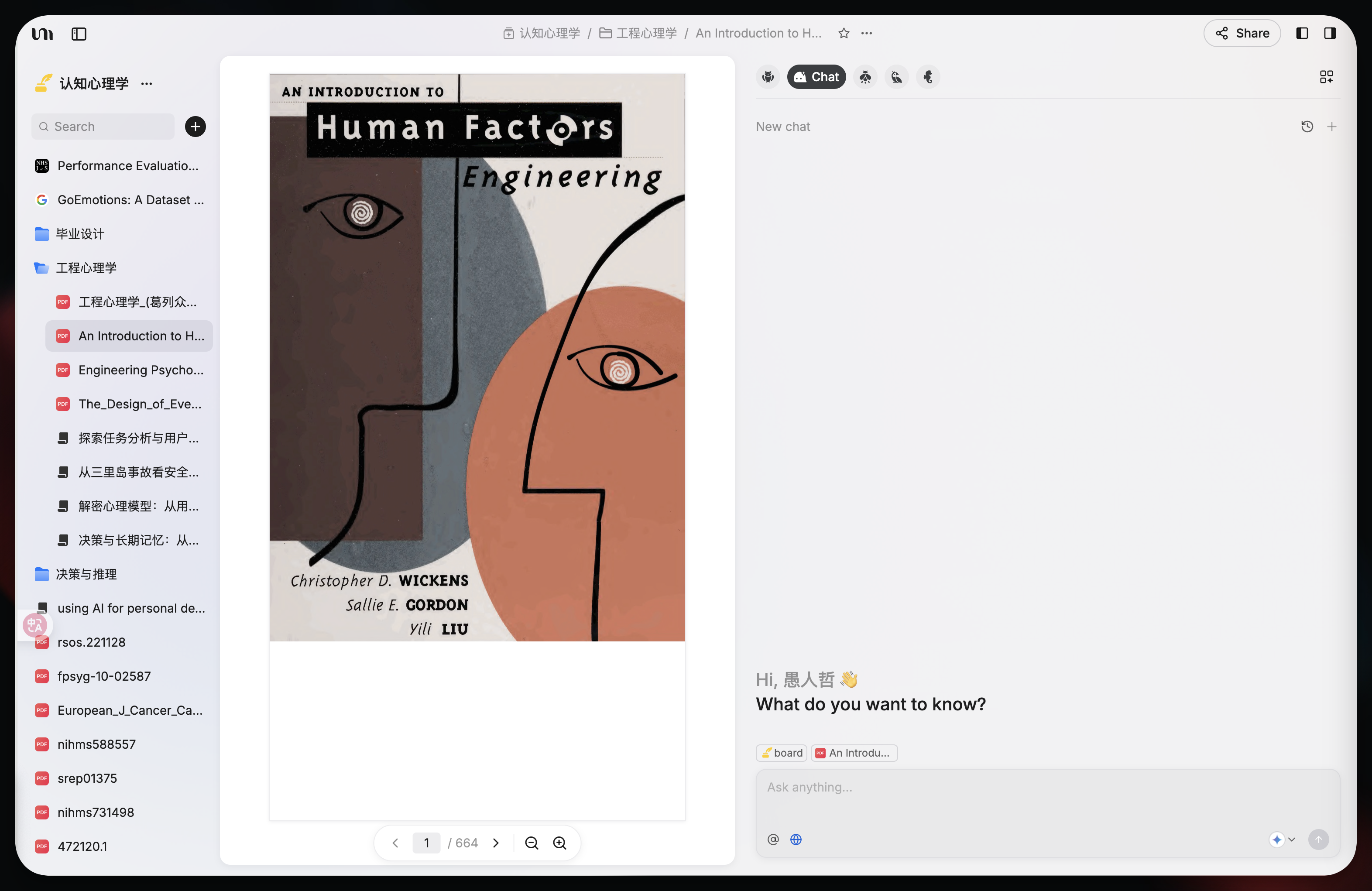This screenshot has height=891, width=1372.
Task: Click the Share button
Action: pyautogui.click(x=1242, y=34)
